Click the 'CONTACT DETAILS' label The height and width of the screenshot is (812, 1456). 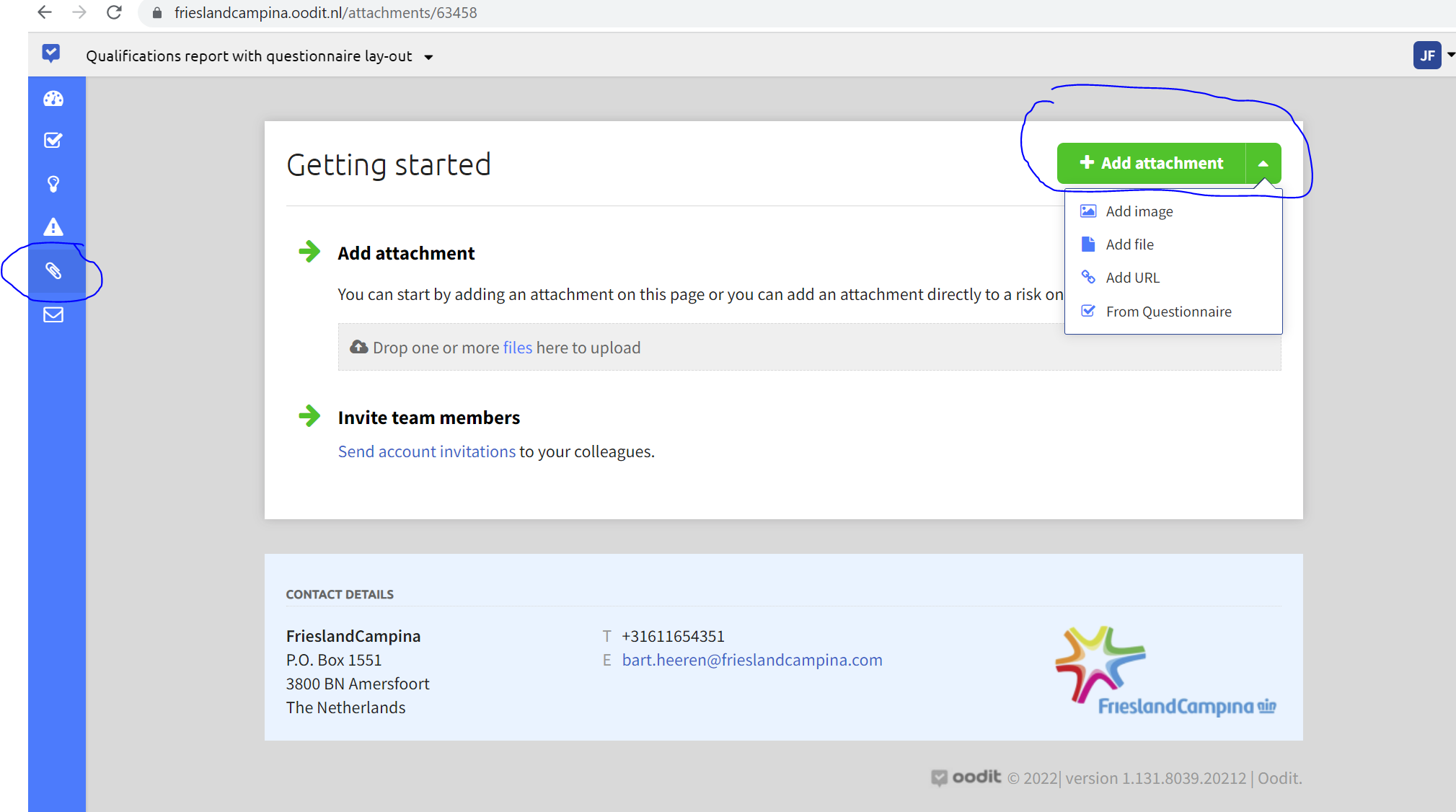[340, 594]
